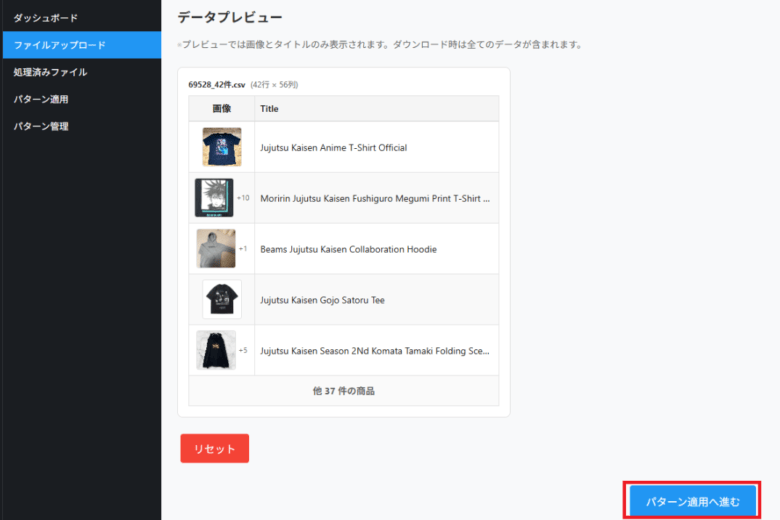Click the Komata Tamaki item thumbnail

[x=215, y=350]
